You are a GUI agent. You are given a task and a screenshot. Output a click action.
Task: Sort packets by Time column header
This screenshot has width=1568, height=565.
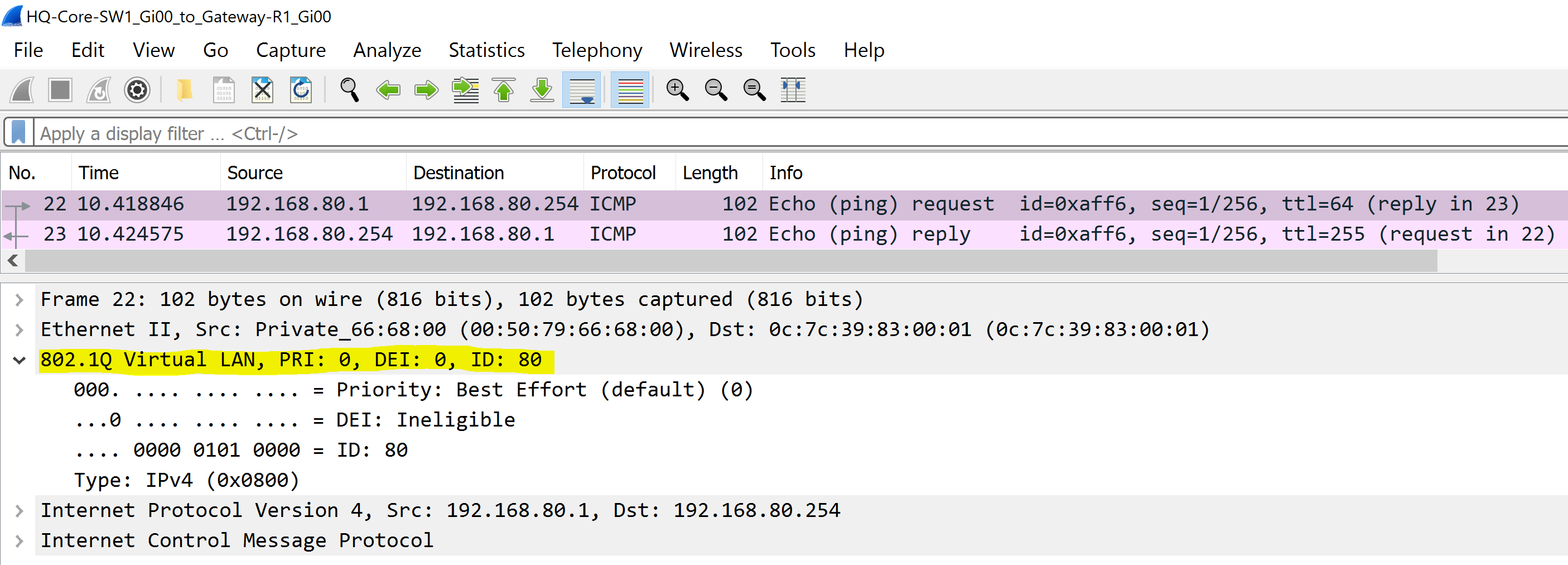click(146, 173)
